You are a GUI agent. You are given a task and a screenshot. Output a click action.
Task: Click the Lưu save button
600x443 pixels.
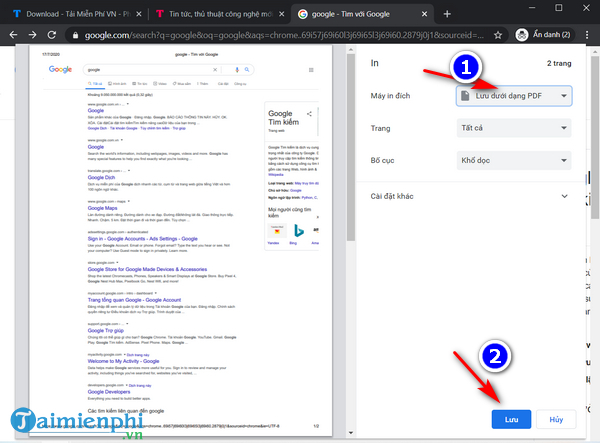coord(511,419)
